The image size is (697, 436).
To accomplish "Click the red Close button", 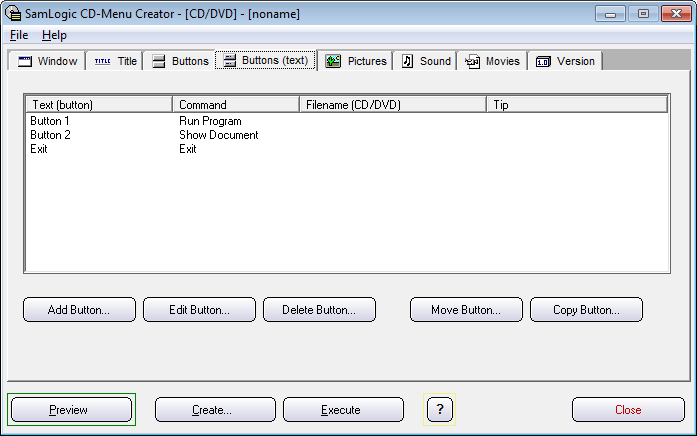I will tap(628, 410).
